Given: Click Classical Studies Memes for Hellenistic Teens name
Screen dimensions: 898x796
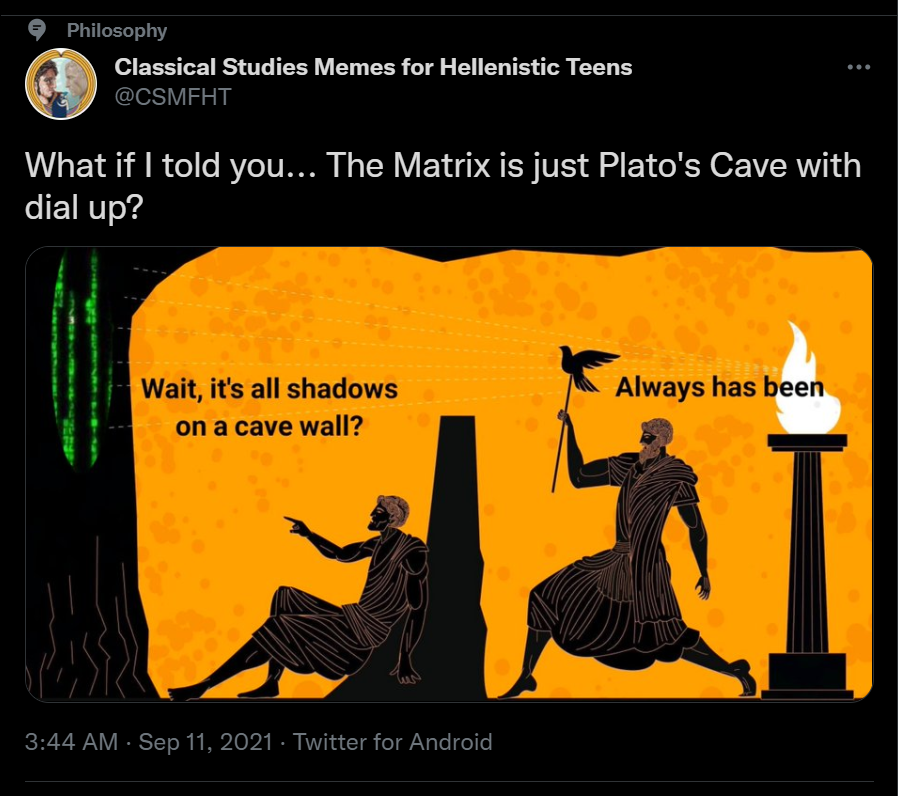Looking at the screenshot, I should click(373, 67).
